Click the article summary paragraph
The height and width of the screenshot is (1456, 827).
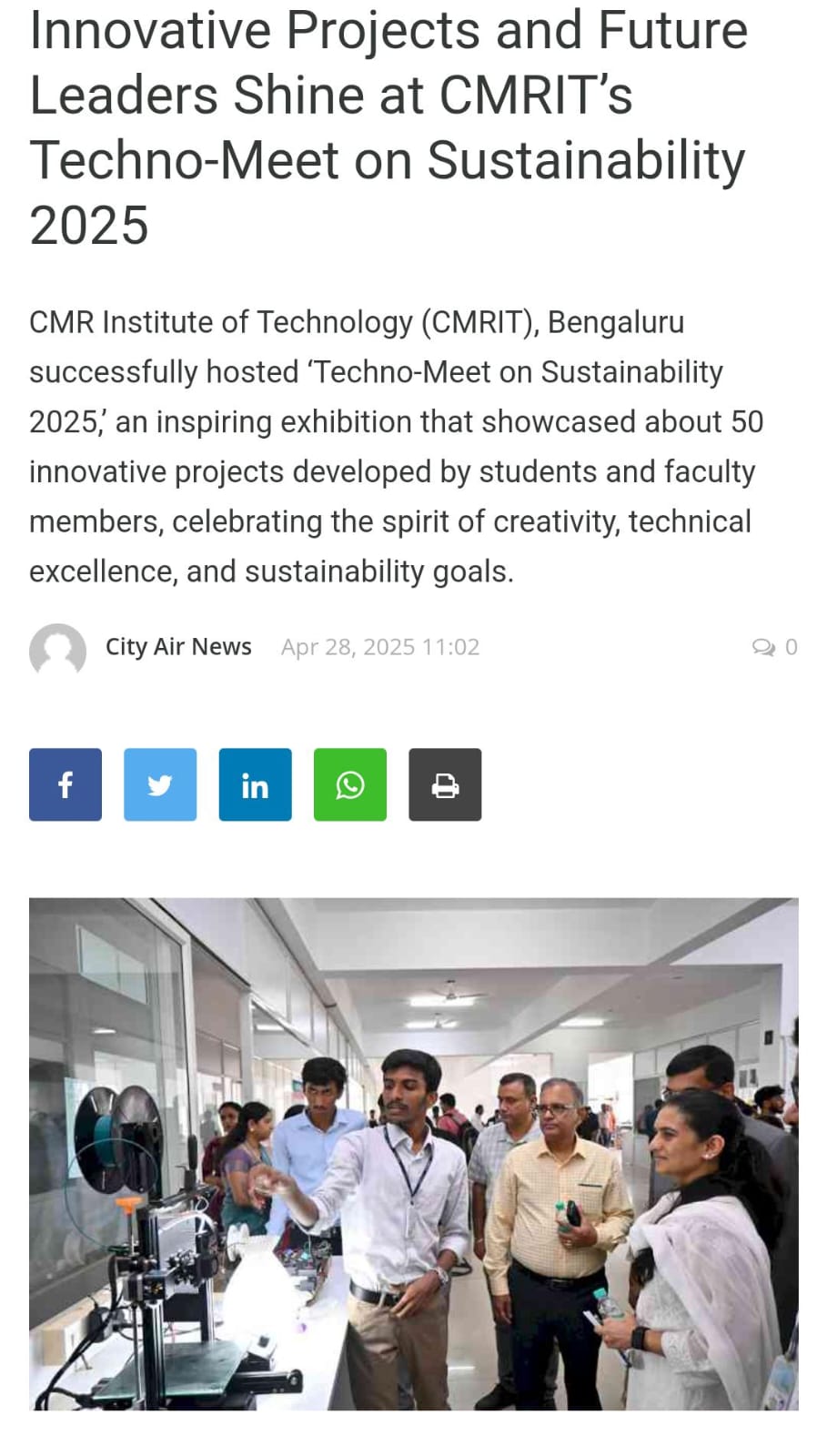coord(396,446)
